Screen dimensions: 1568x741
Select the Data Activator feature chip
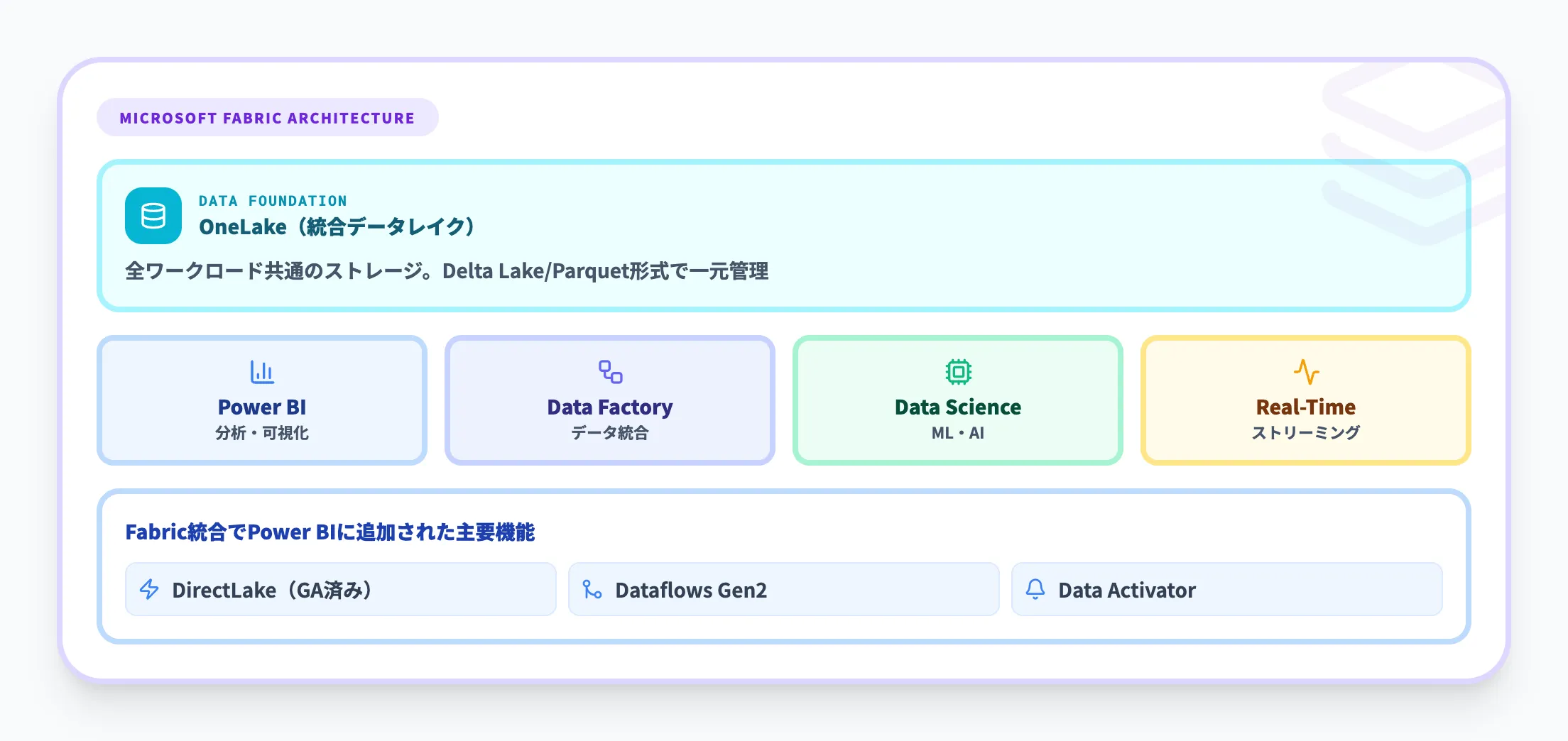point(1227,590)
